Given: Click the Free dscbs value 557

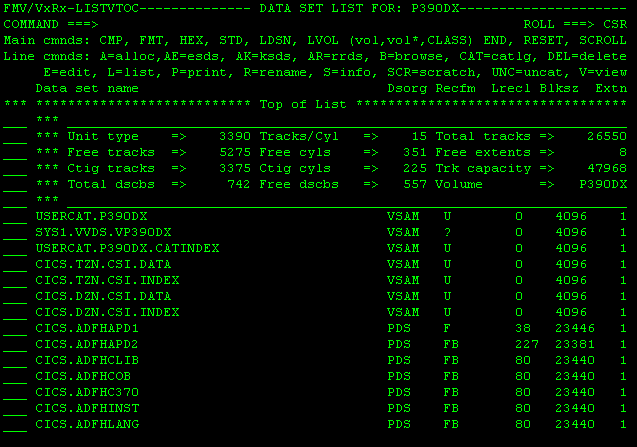Looking at the screenshot, I should (415, 184).
